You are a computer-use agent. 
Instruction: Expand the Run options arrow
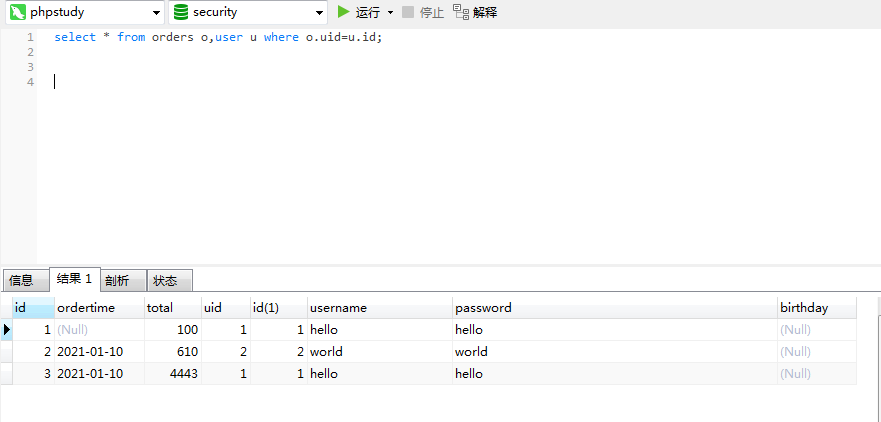(x=390, y=12)
